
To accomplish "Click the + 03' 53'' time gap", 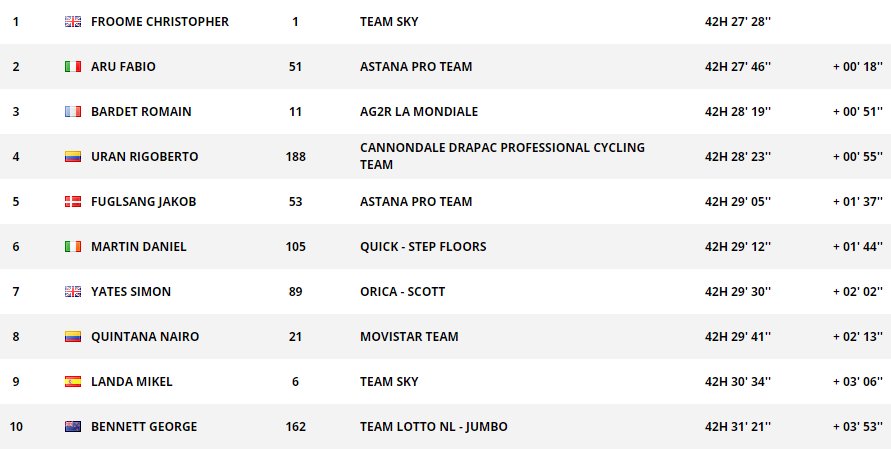I will point(857,427).
